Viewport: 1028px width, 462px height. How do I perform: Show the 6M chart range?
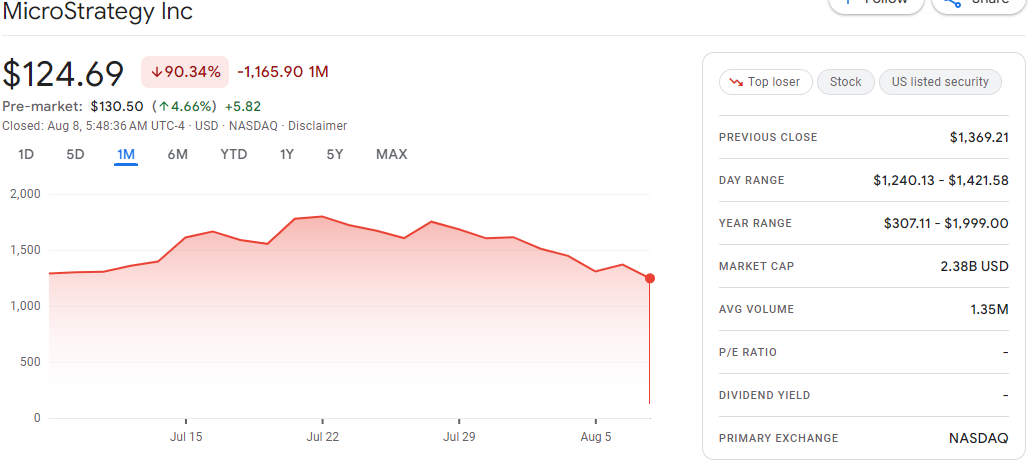click(x=178, y=154)
